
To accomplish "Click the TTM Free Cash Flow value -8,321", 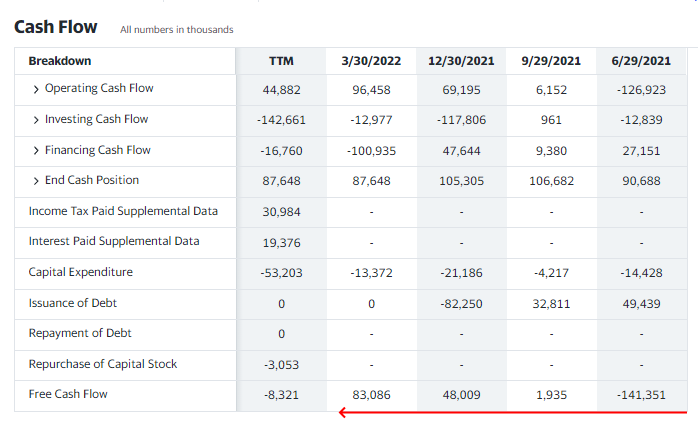I will point(281,395).
